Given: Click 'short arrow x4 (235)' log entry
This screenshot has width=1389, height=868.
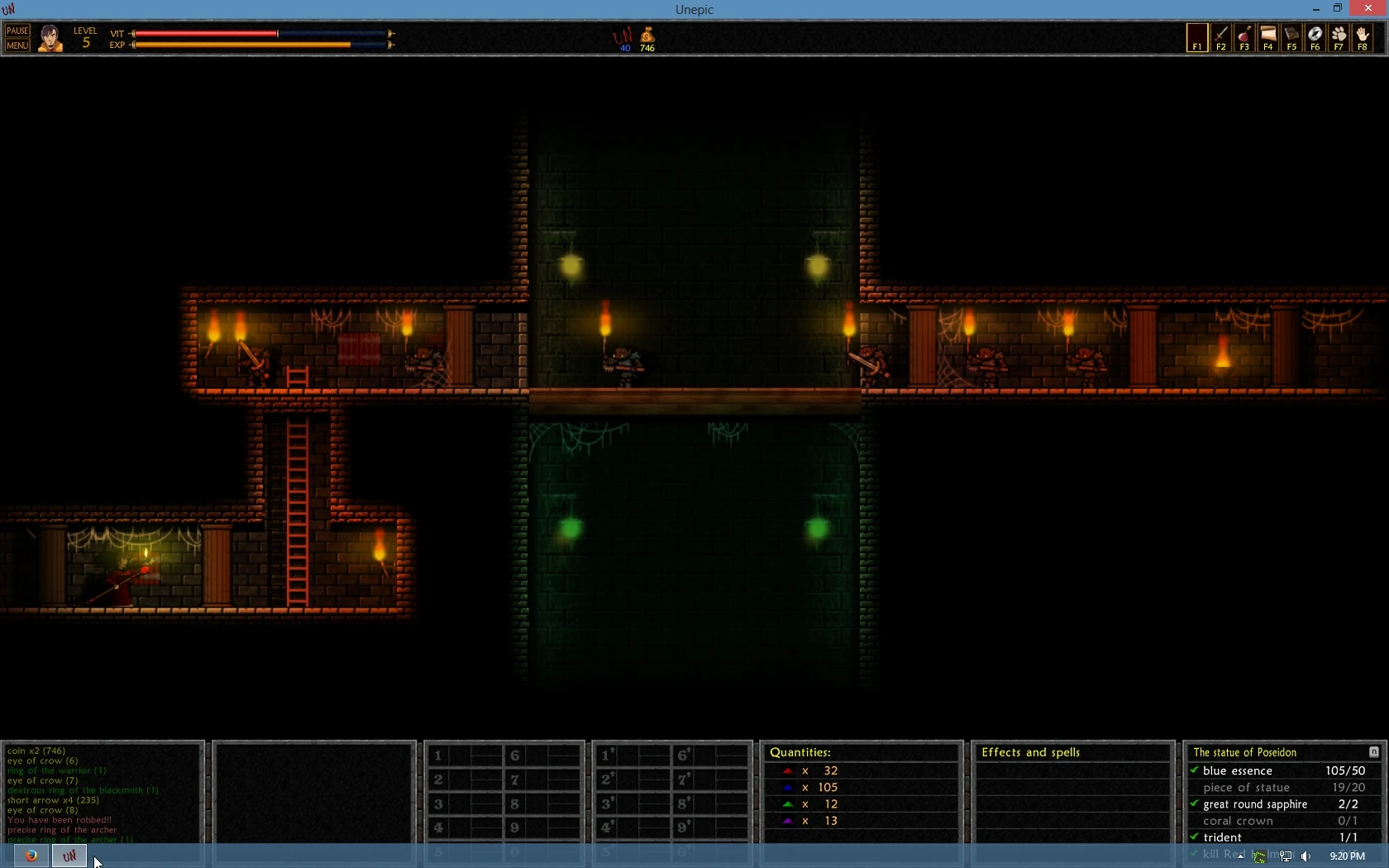Looking at the screenshot, I should 53,800.
